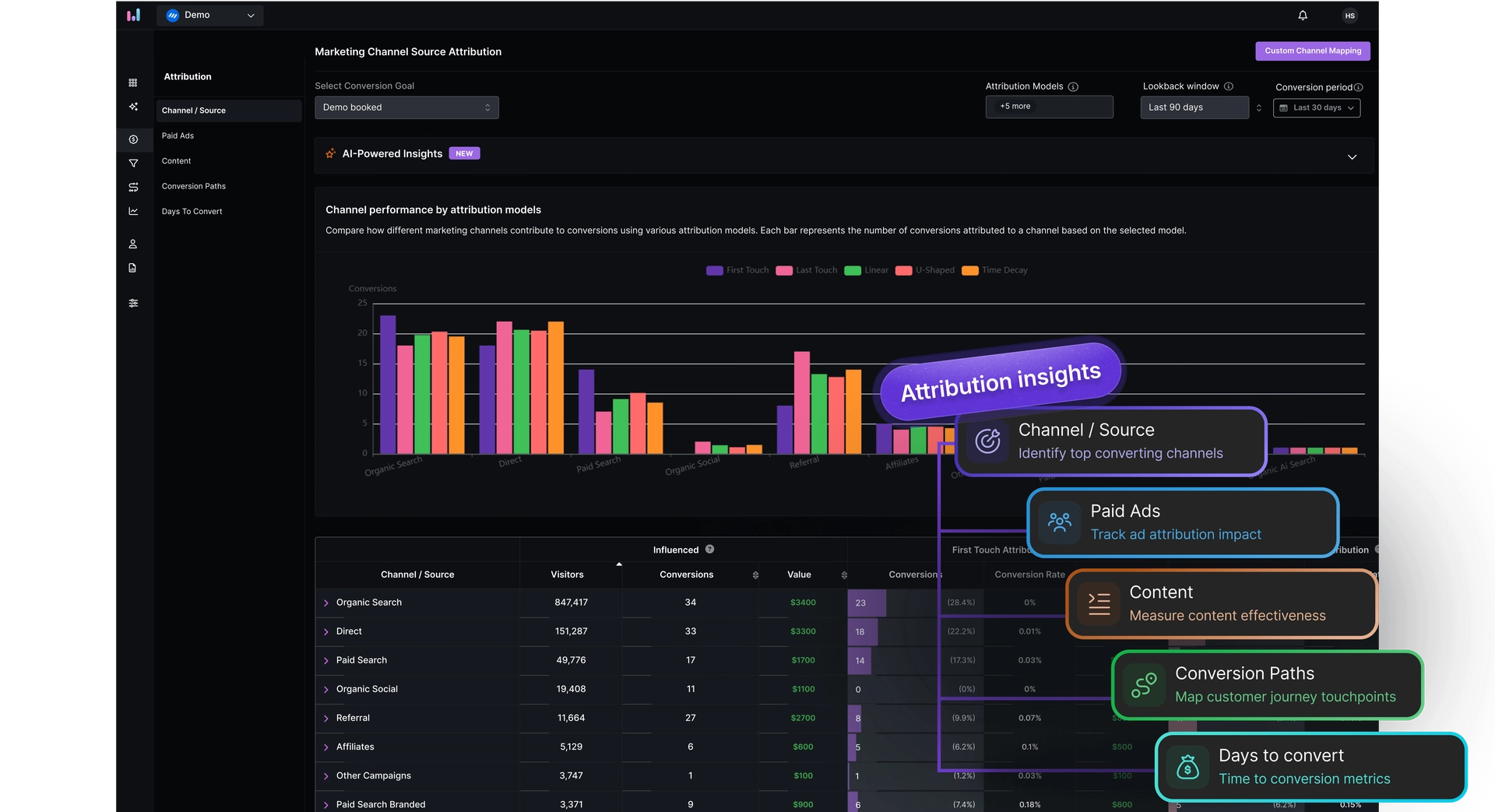Screen dimensions: 1495x812
Task: Toggle First Touch series in chart legend
Action: (x=737, y=270)
